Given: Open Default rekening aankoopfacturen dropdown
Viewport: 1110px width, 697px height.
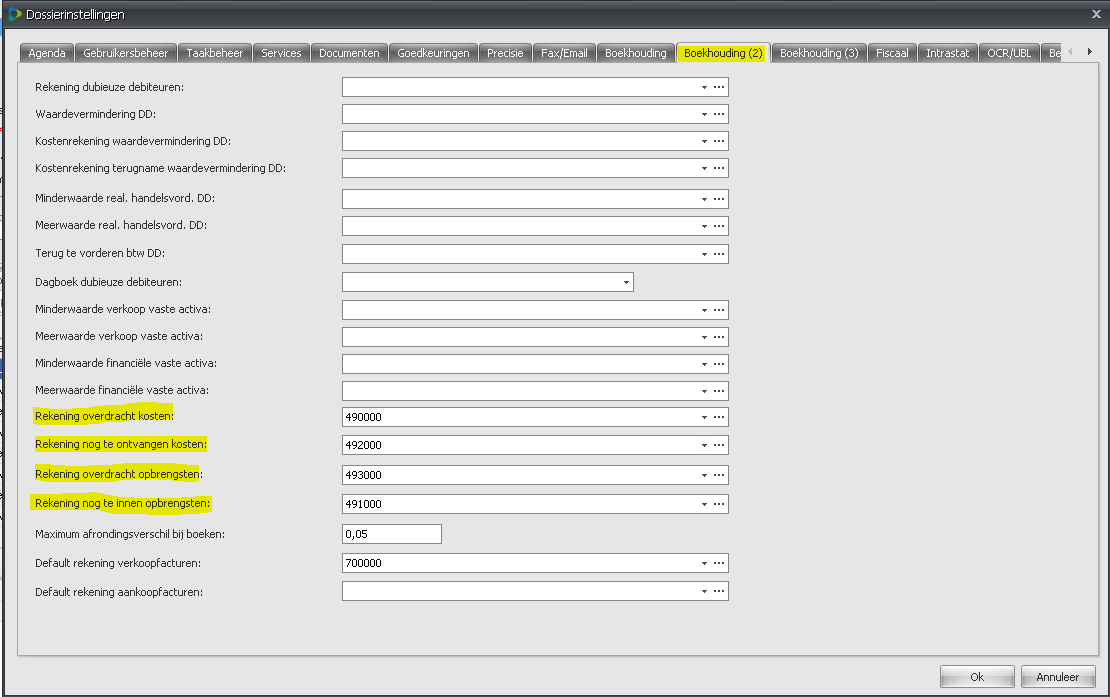Looking at the screenshot, I should coord(704,592).
